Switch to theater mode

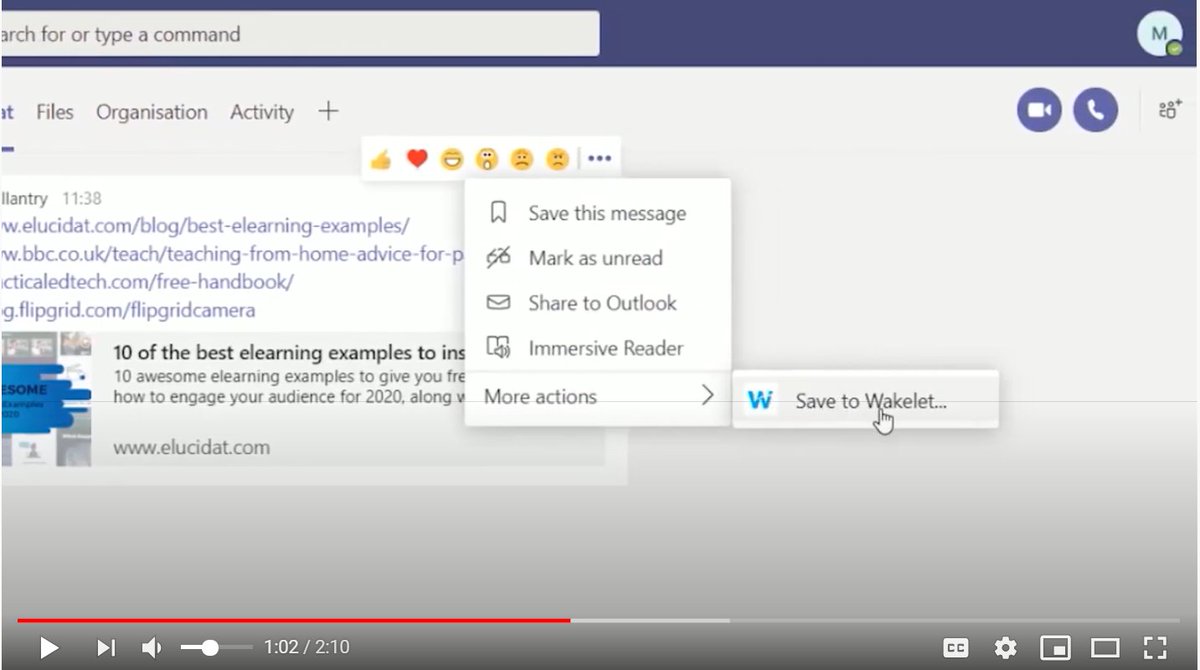pos(1105,648)
